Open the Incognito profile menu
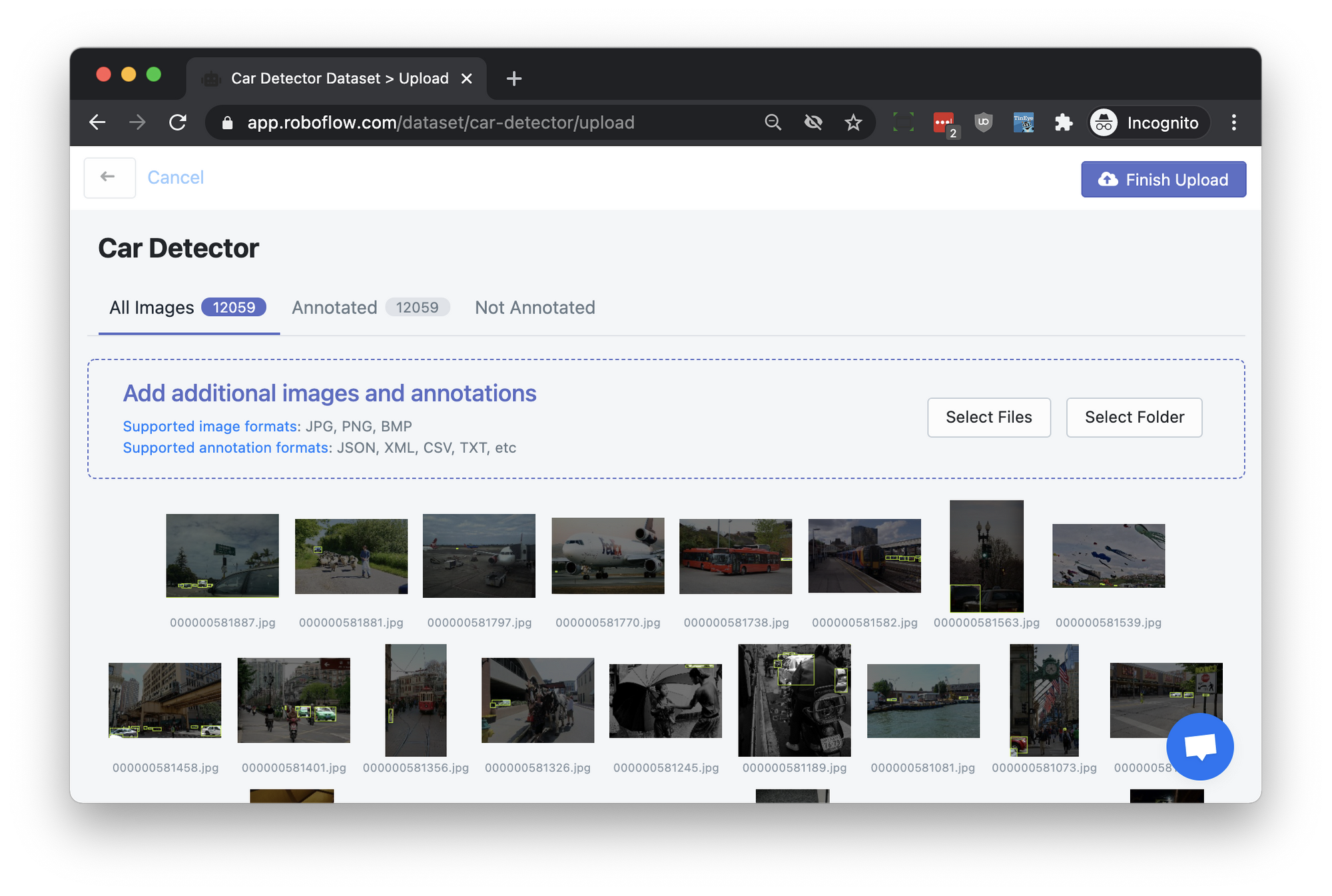This screenshot has height=896, width=1332. (x=1148, y=122)
